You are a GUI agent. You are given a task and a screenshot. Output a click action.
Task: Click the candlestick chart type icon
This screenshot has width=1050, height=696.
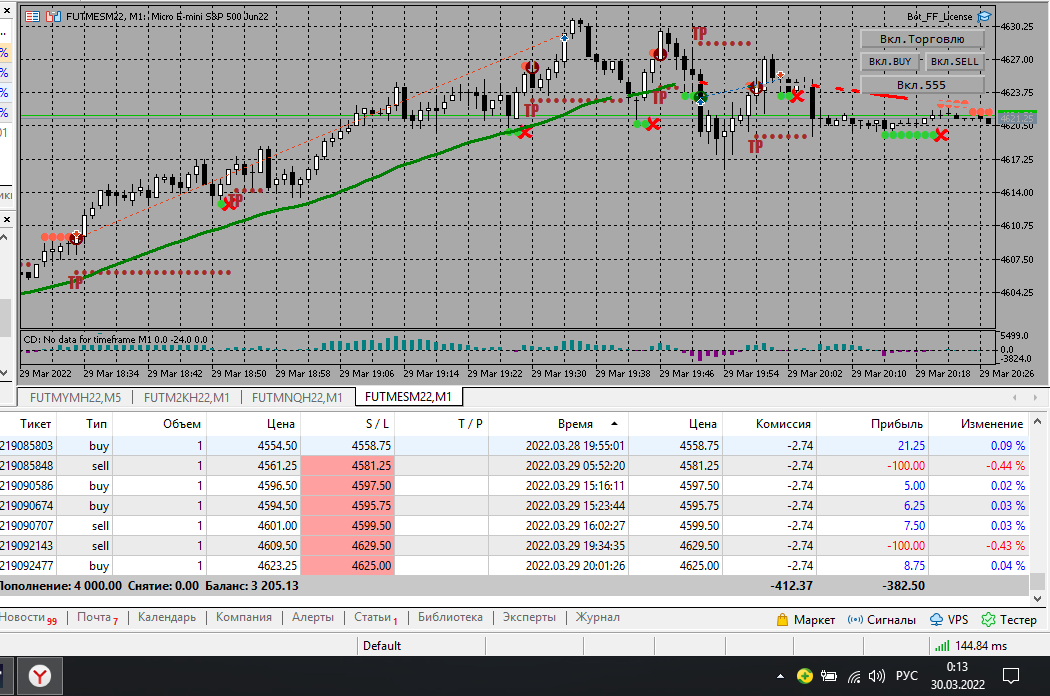[54, 17]
